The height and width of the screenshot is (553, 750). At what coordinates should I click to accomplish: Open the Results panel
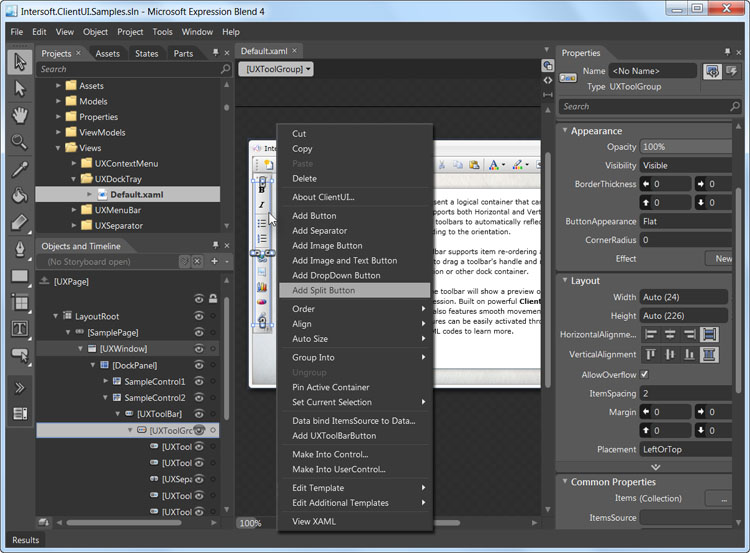25,540
